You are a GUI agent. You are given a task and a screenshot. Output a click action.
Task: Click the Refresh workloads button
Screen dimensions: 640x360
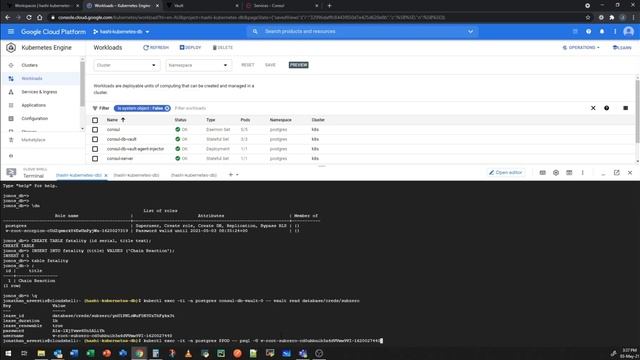pos(156,48)
